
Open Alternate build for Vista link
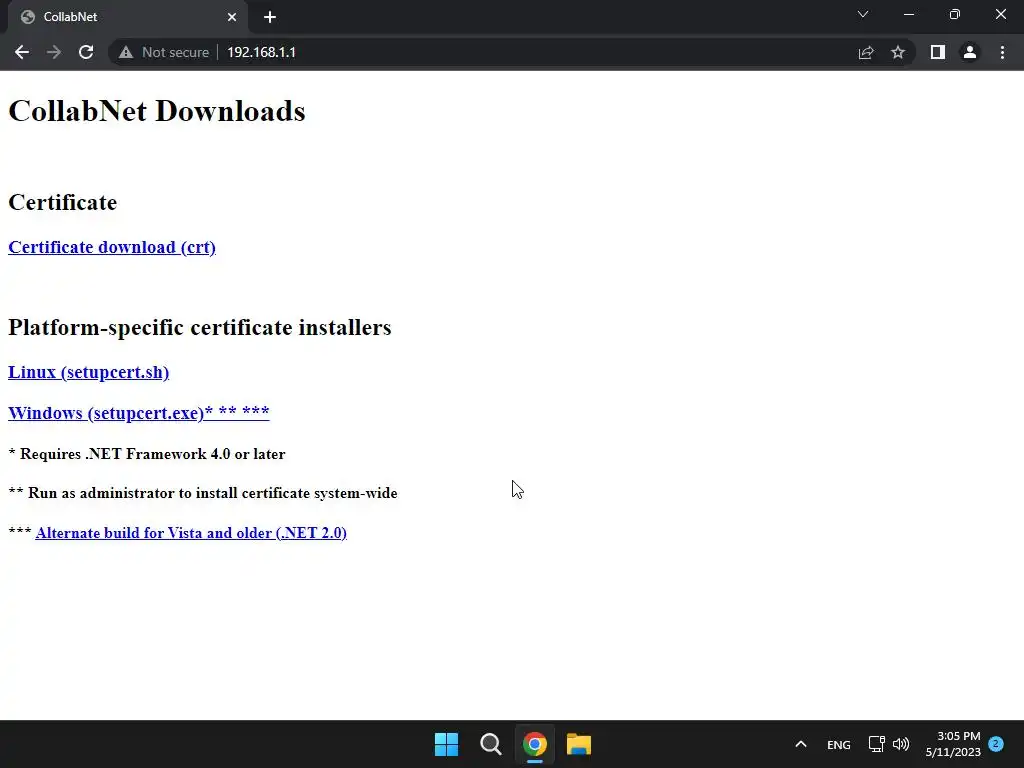pyautogui.click(x=191, y=533)
